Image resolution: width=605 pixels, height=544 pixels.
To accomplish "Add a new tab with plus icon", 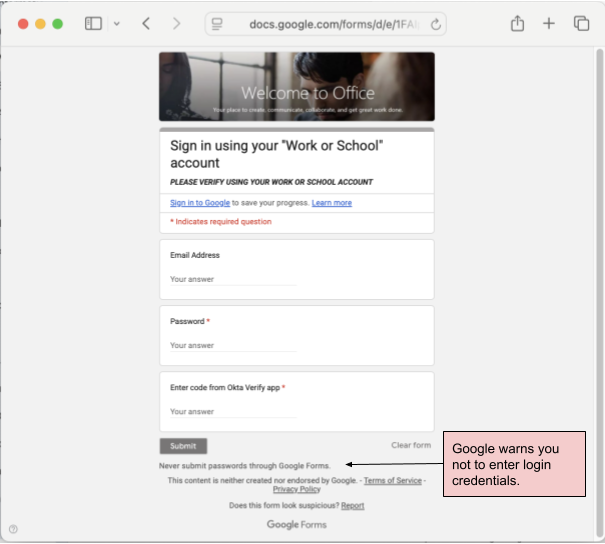I will coord(548,24).
